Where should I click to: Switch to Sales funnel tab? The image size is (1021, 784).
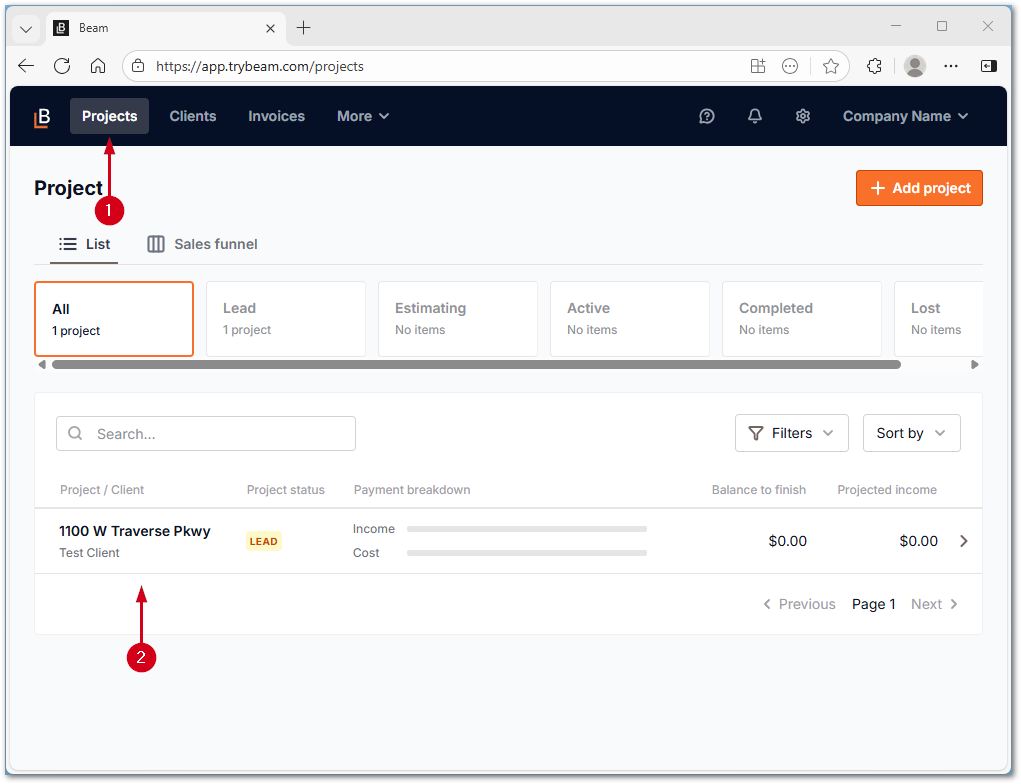pos(202,244)
